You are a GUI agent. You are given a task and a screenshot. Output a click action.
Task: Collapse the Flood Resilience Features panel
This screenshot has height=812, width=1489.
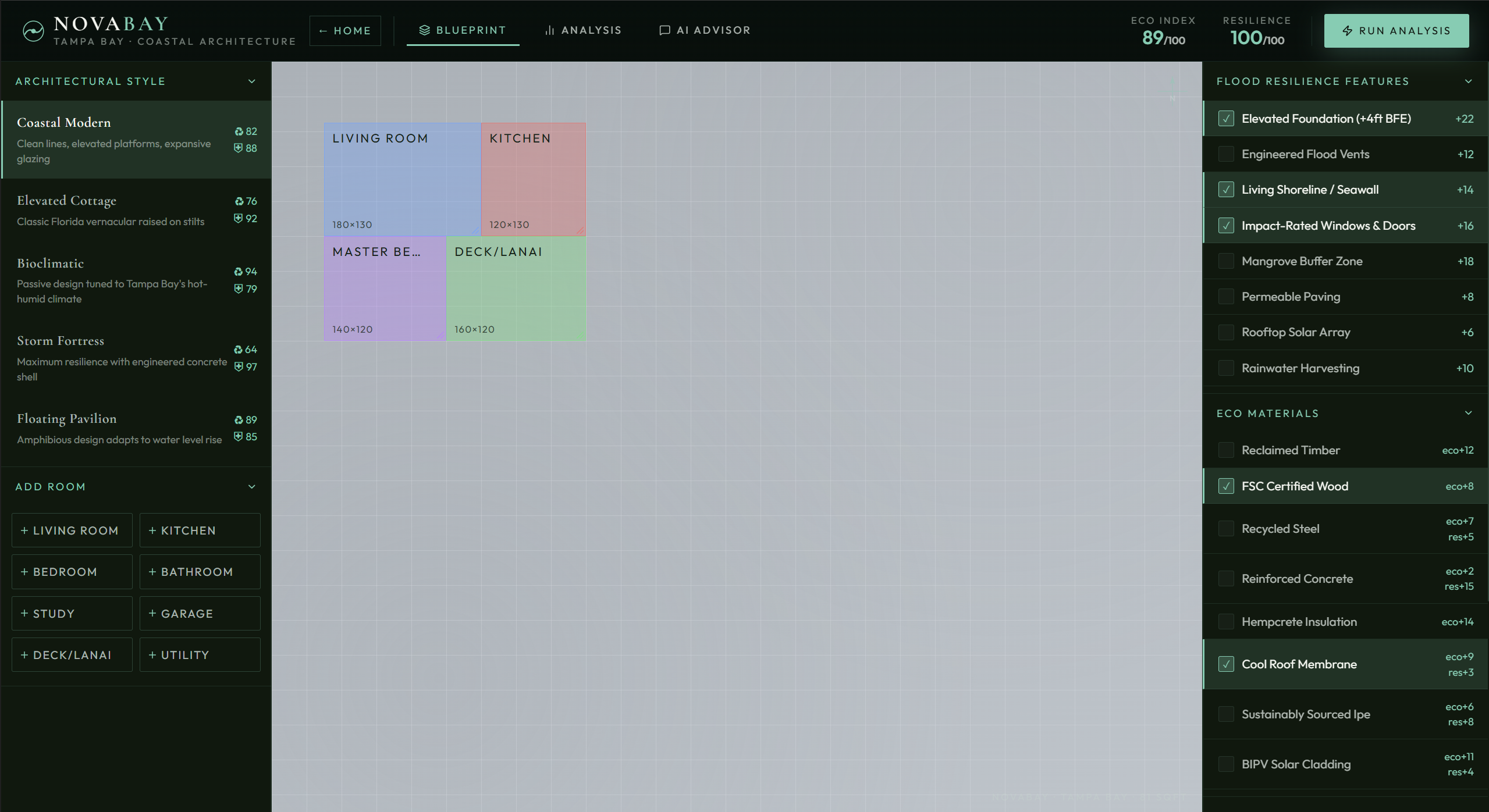click(x=1468, y=81)
